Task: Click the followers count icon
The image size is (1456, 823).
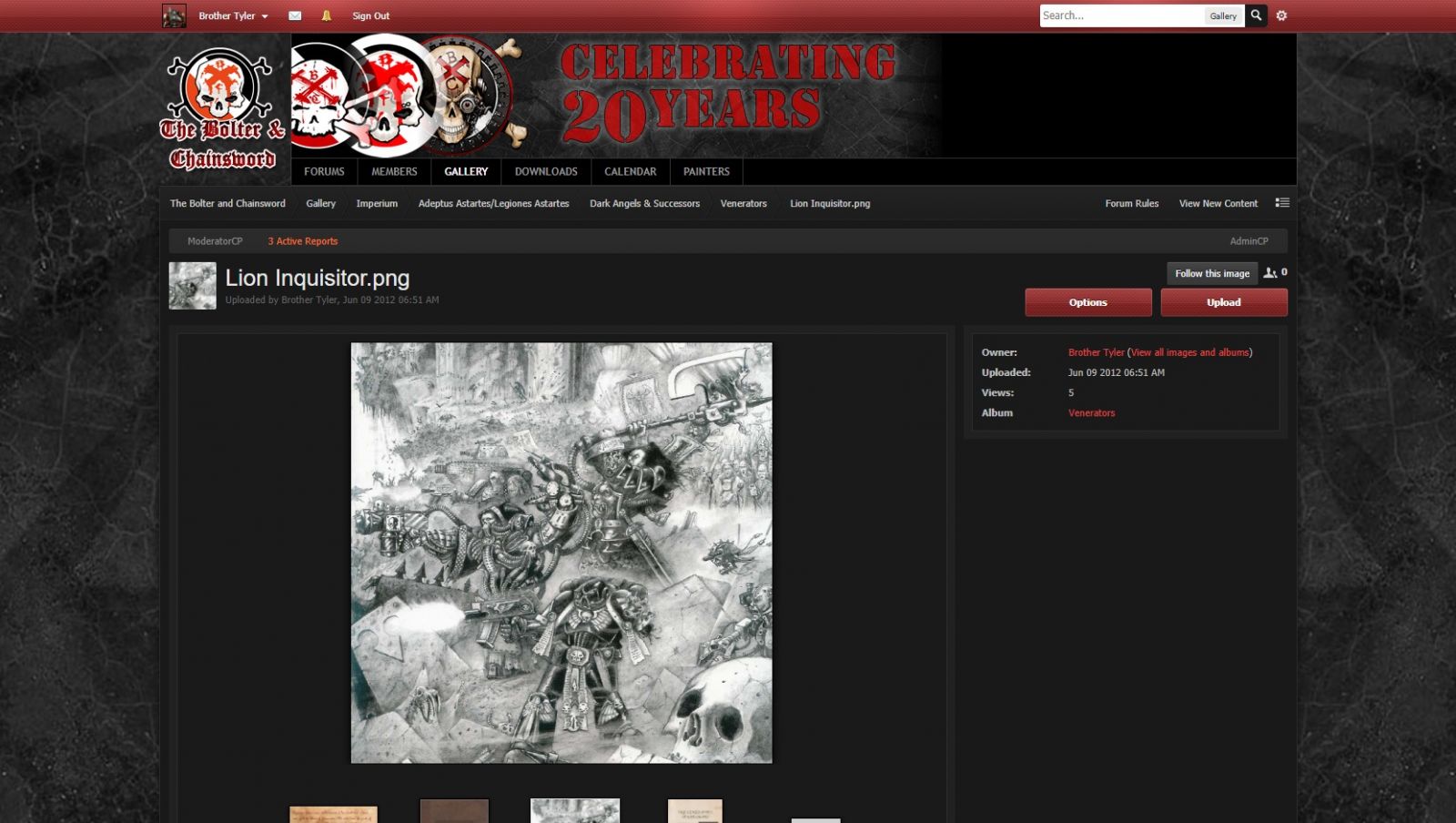Action: 1270,272
